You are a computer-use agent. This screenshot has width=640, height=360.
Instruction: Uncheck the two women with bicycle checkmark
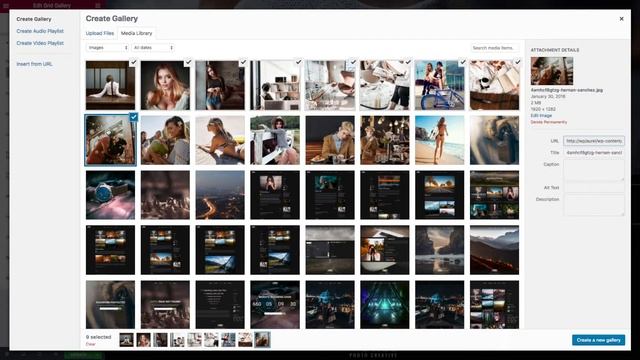[462, 62]
